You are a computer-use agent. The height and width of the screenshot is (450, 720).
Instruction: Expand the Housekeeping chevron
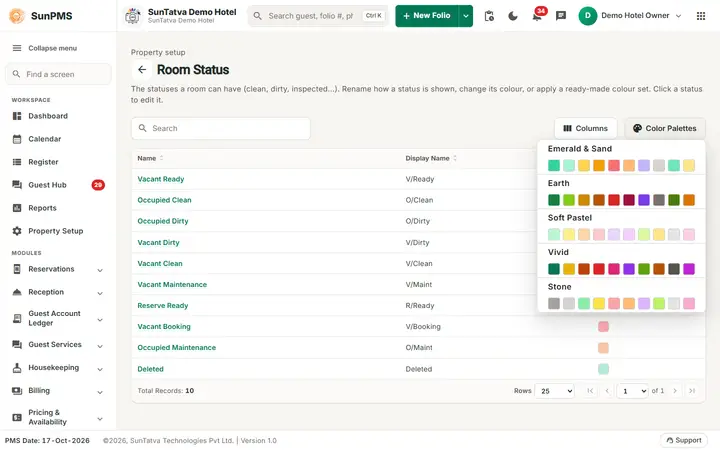[x=100, y=369]
